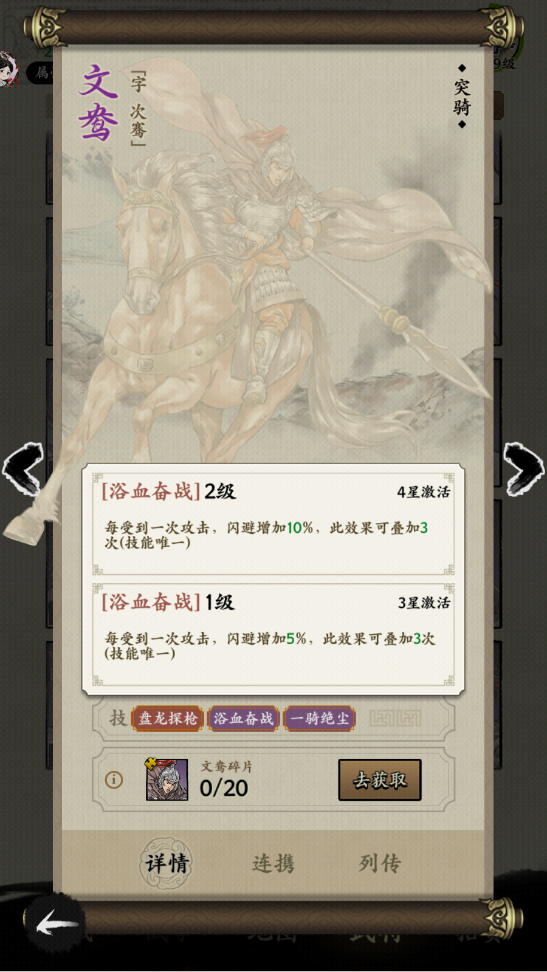This screenshot has width=547, height=972.
Task: Tap the 文鸯 fragment portrait thumbnail
Action: 166,779
